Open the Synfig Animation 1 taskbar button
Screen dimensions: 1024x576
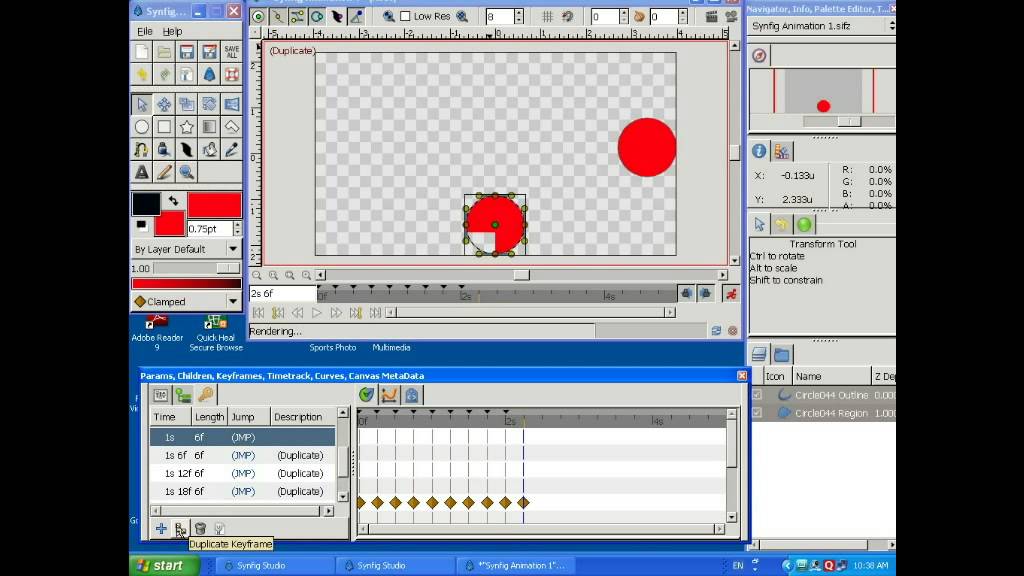tap(516, 566)
